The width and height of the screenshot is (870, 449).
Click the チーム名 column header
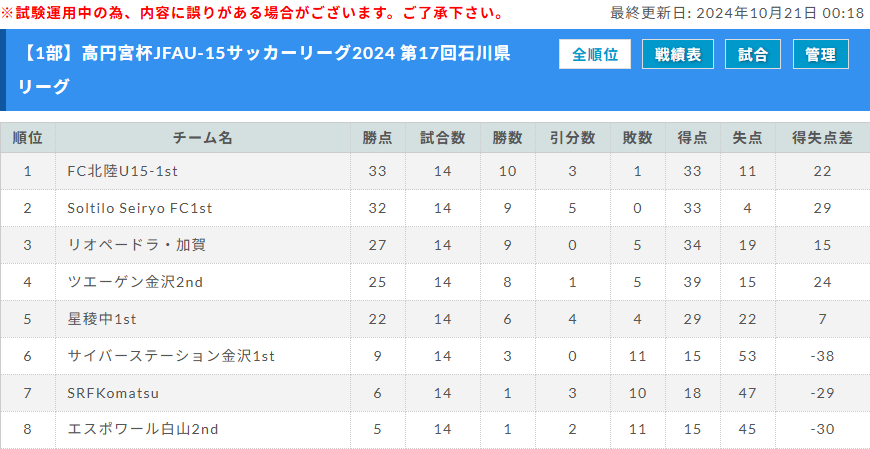pyautogui.click(x=203, y=138)
